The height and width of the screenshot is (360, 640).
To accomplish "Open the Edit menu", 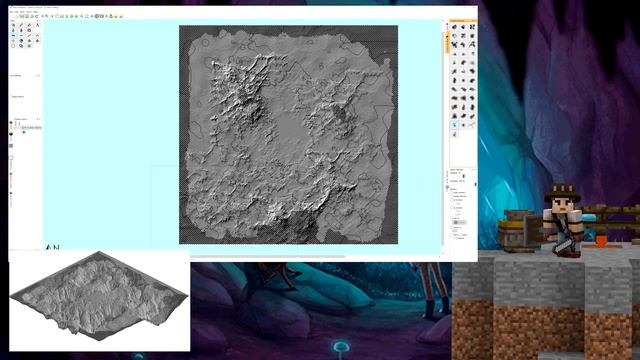I will click(x=16, y=12).
